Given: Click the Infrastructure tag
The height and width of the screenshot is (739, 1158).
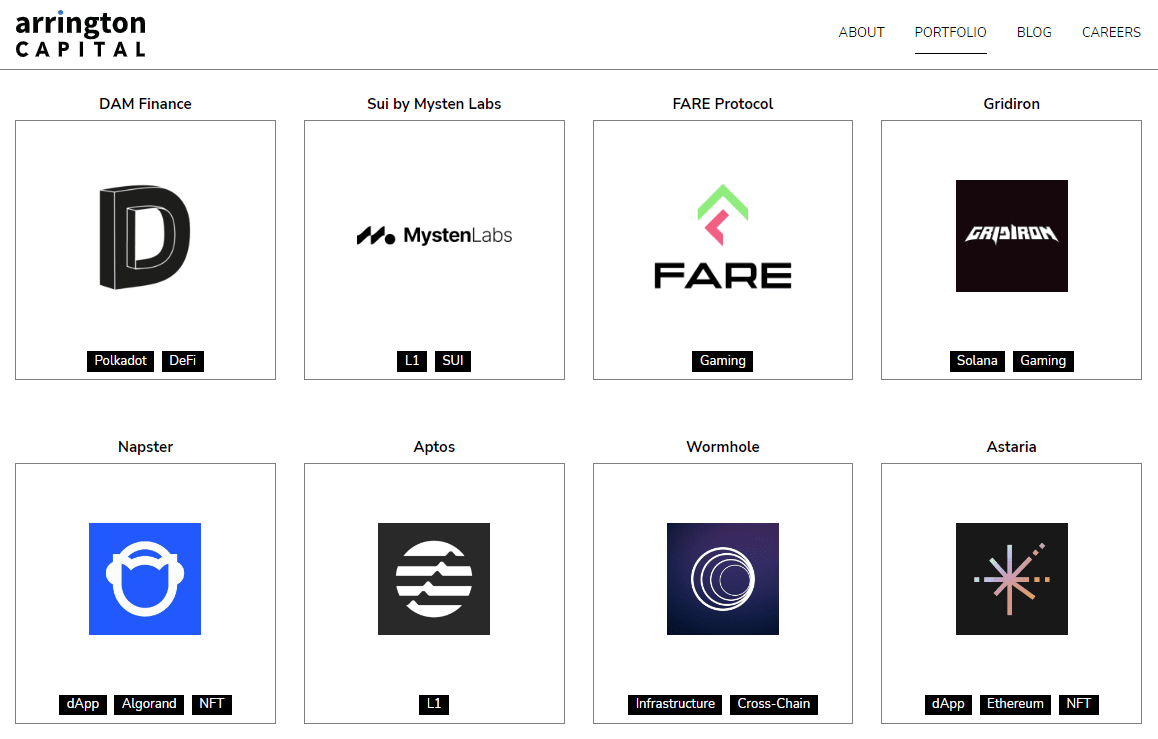Looking at the screenshot, I should point(675,704).
